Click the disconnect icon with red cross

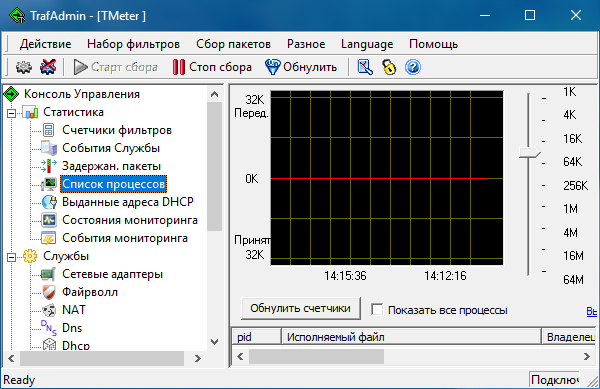[48, 67]
